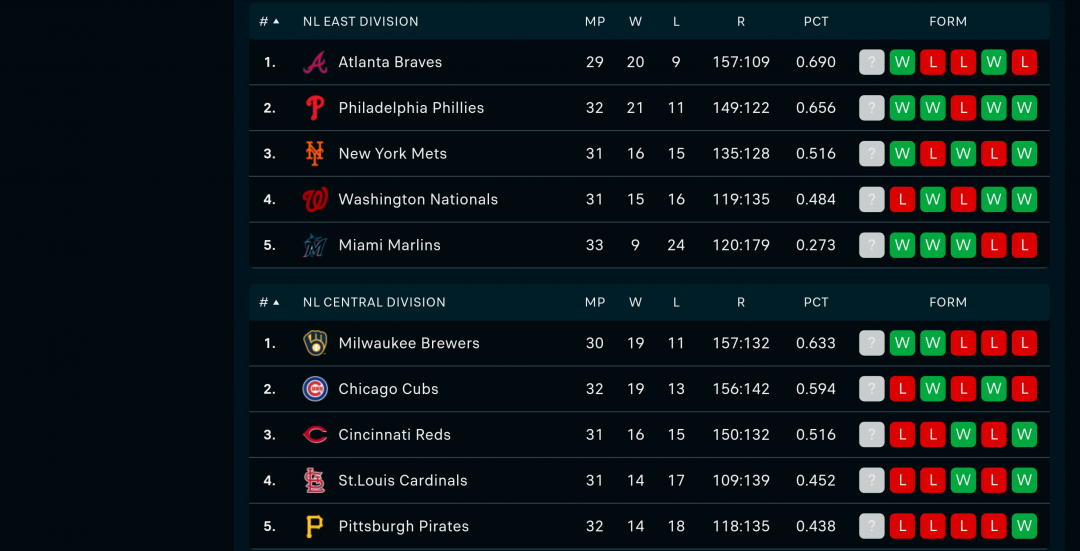
Task: Click the Milwaukee Brewers glove logo
Action: click(315, 343)
